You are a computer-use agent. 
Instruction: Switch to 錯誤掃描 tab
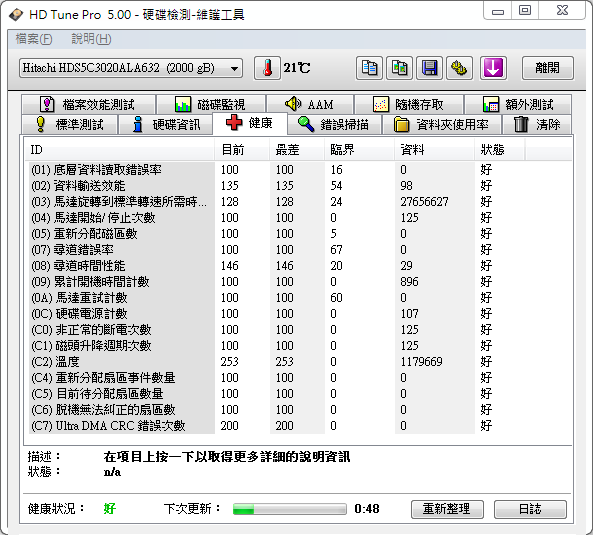coord(334,124)
